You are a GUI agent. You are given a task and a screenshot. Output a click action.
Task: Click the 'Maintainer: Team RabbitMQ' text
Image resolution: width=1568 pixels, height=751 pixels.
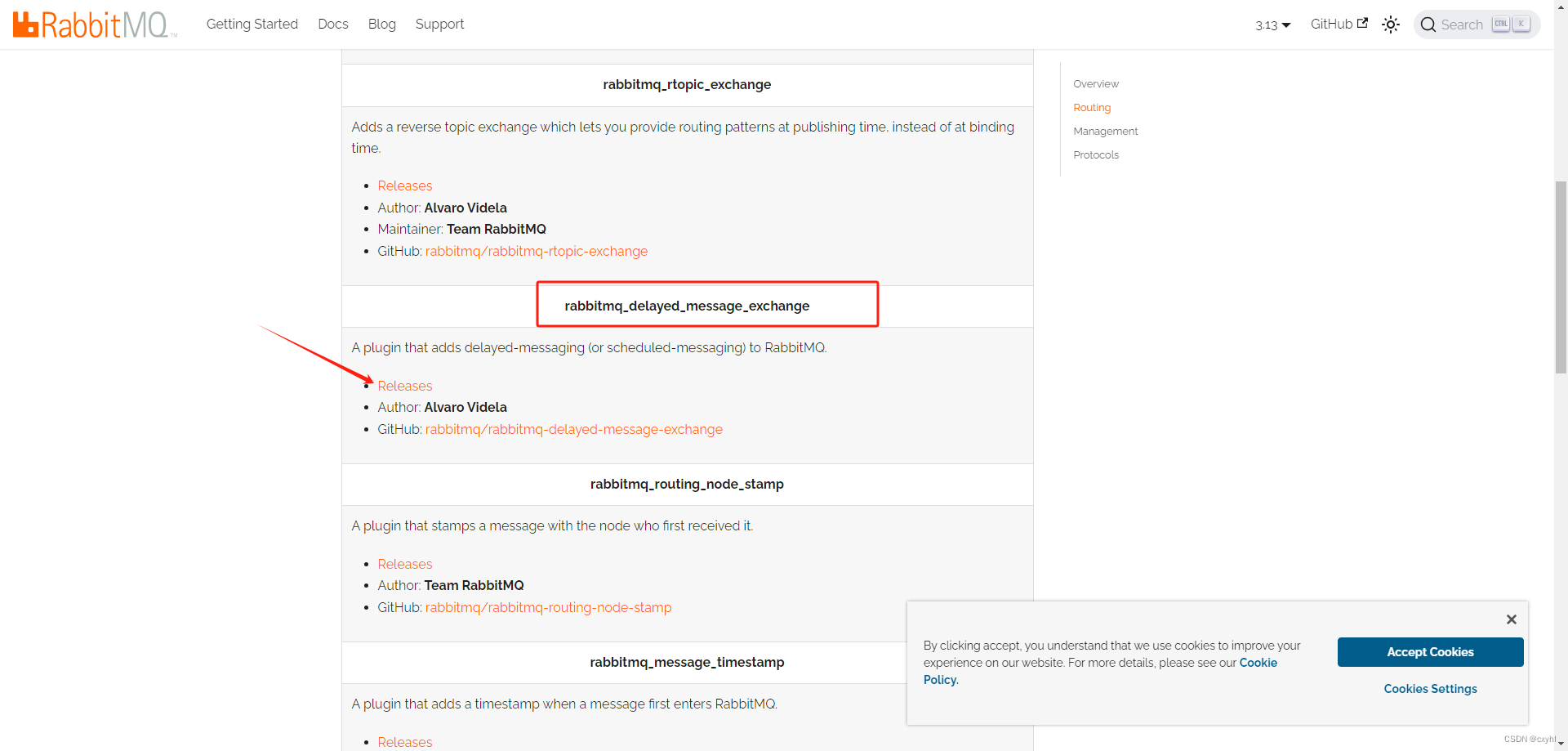[x=462, y=229]
